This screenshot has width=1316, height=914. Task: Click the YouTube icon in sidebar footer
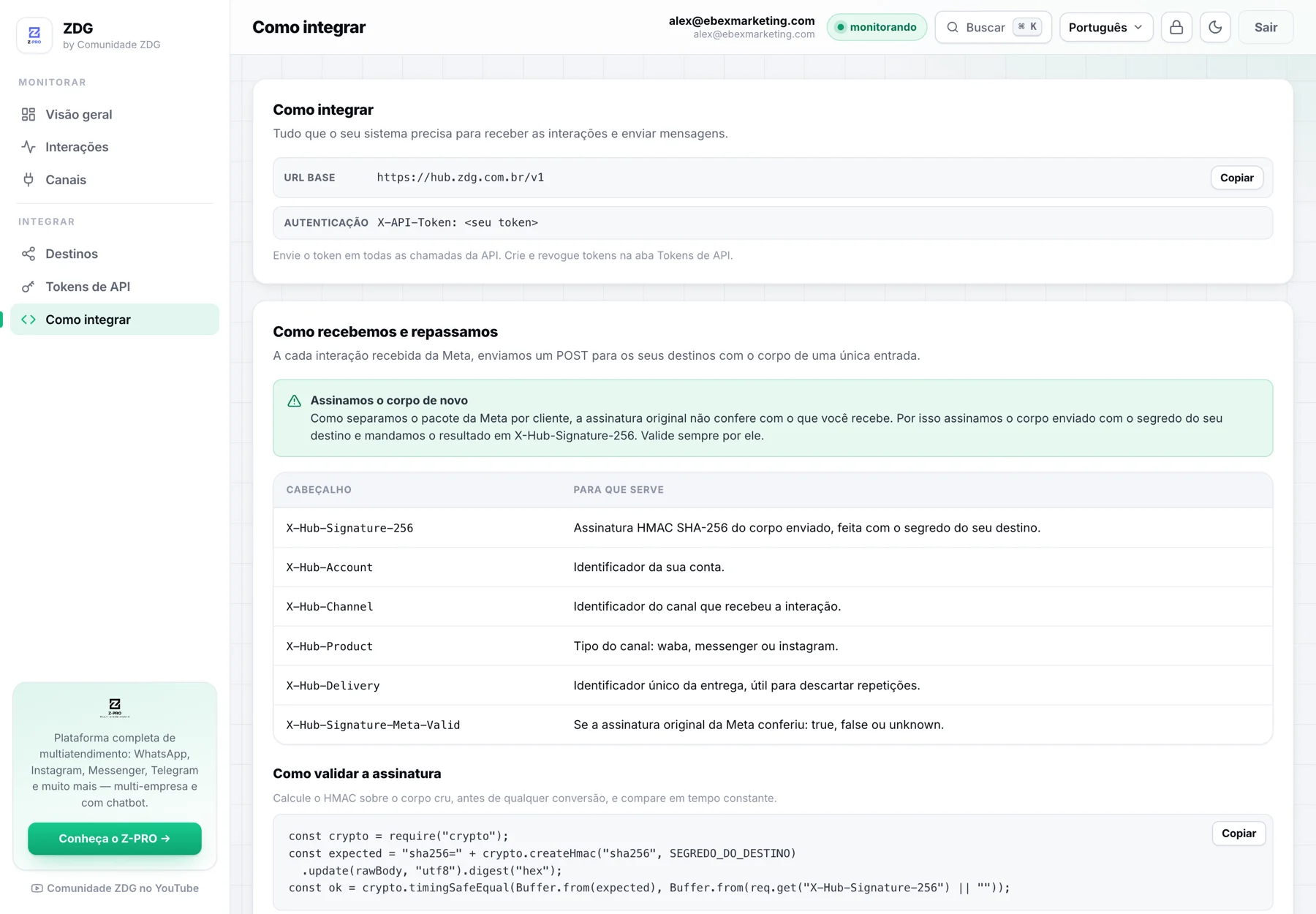click(37, 888)
